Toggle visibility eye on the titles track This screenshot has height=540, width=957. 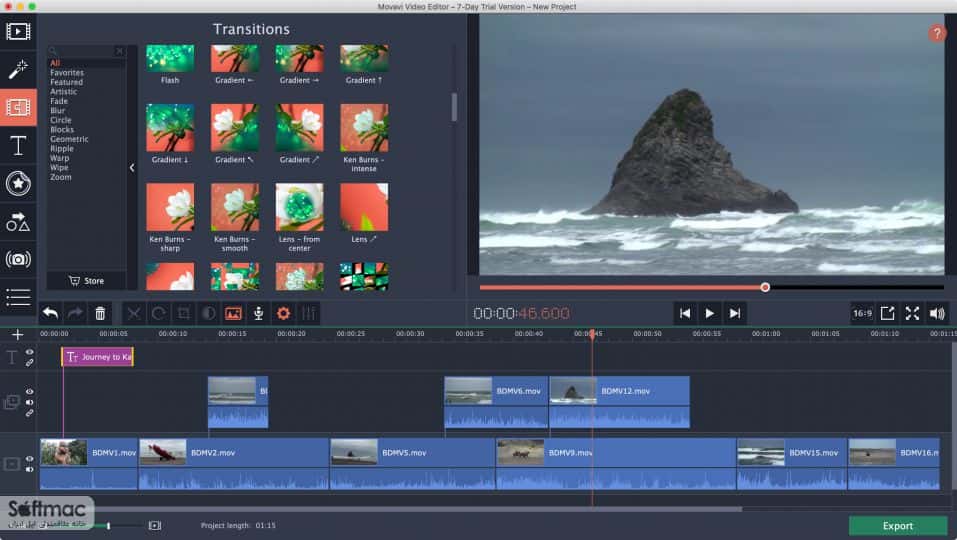pyautogui.click(x=29, y=352)
